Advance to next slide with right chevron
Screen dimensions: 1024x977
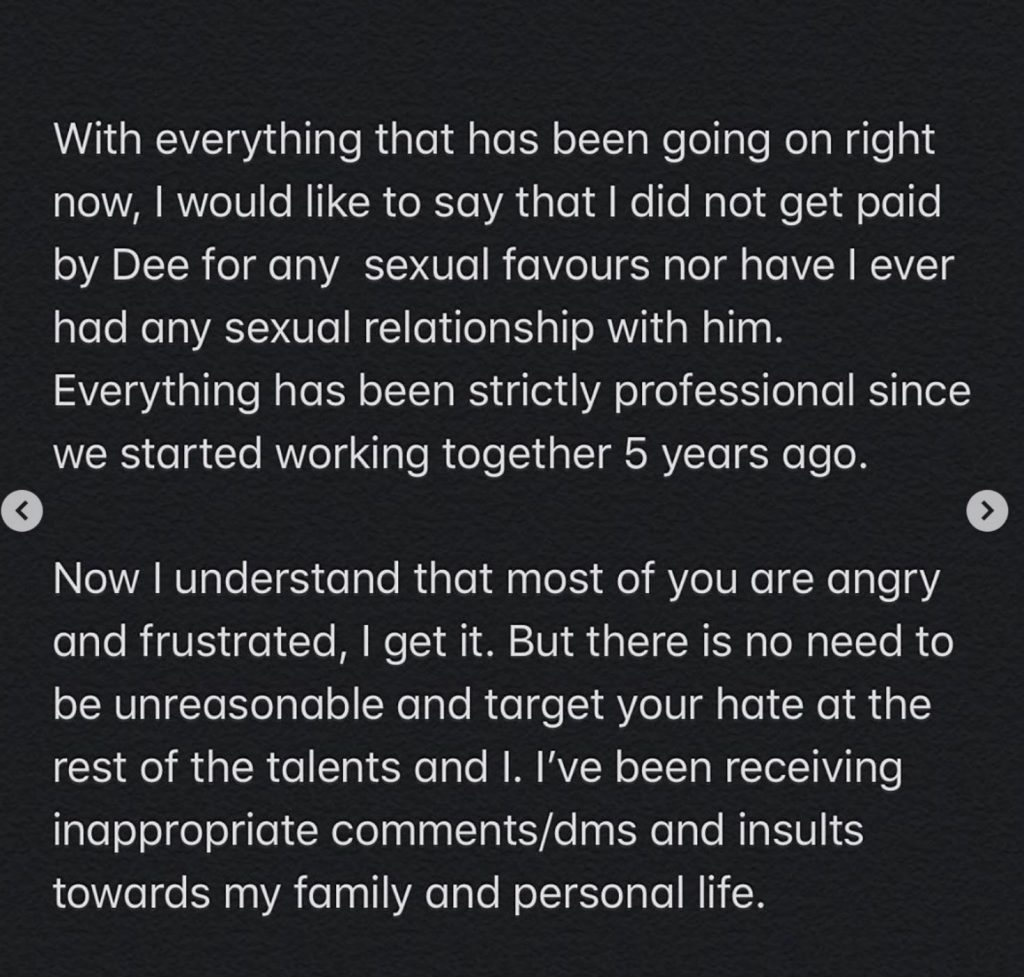[987, 510]
